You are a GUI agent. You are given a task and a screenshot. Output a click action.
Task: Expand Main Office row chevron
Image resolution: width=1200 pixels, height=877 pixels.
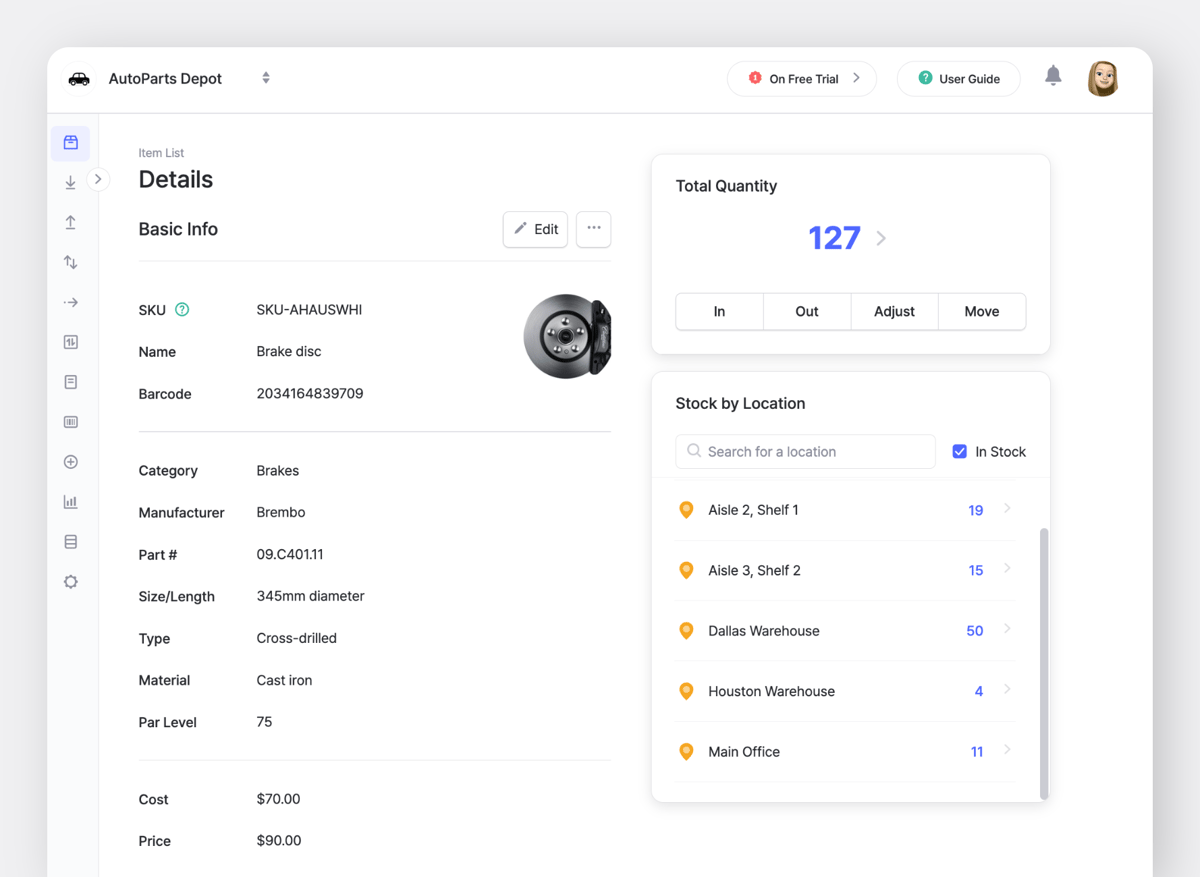1007,750
